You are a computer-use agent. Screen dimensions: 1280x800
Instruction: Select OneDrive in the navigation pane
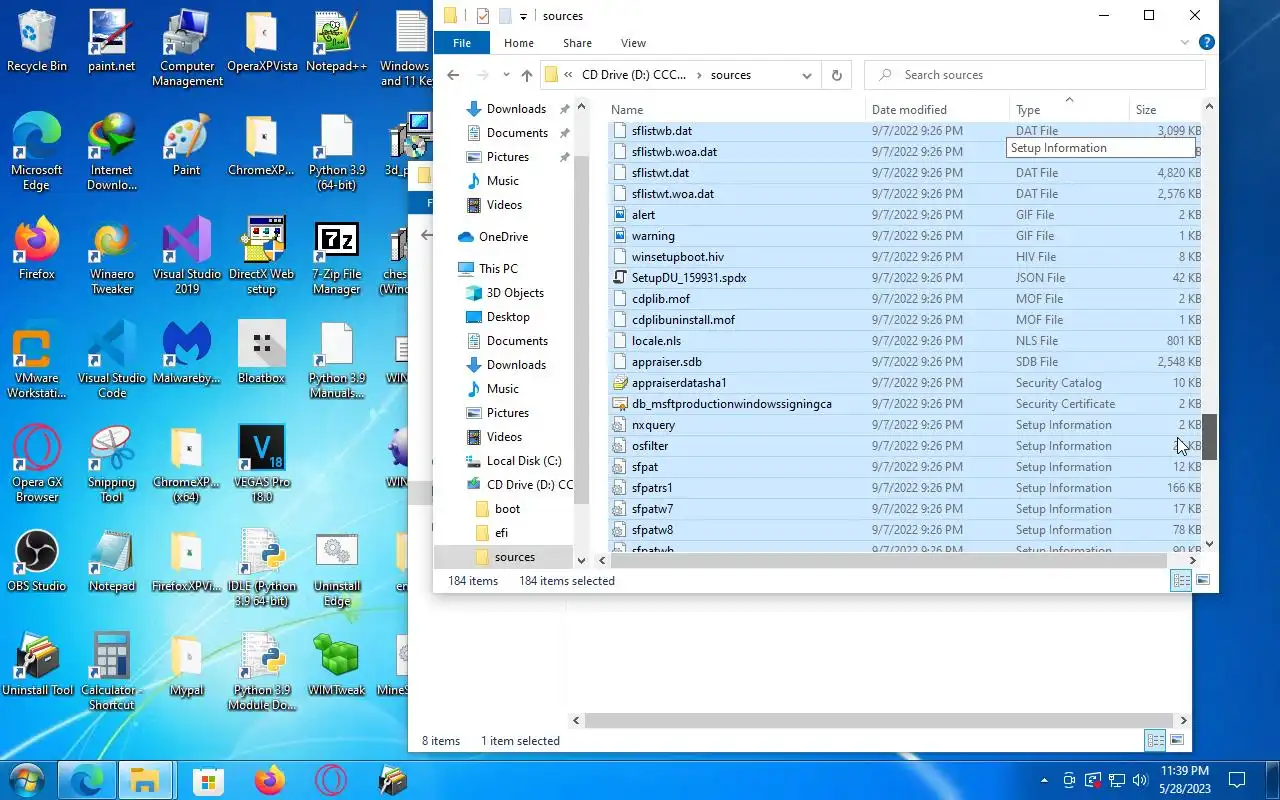(x=503, y=237)
